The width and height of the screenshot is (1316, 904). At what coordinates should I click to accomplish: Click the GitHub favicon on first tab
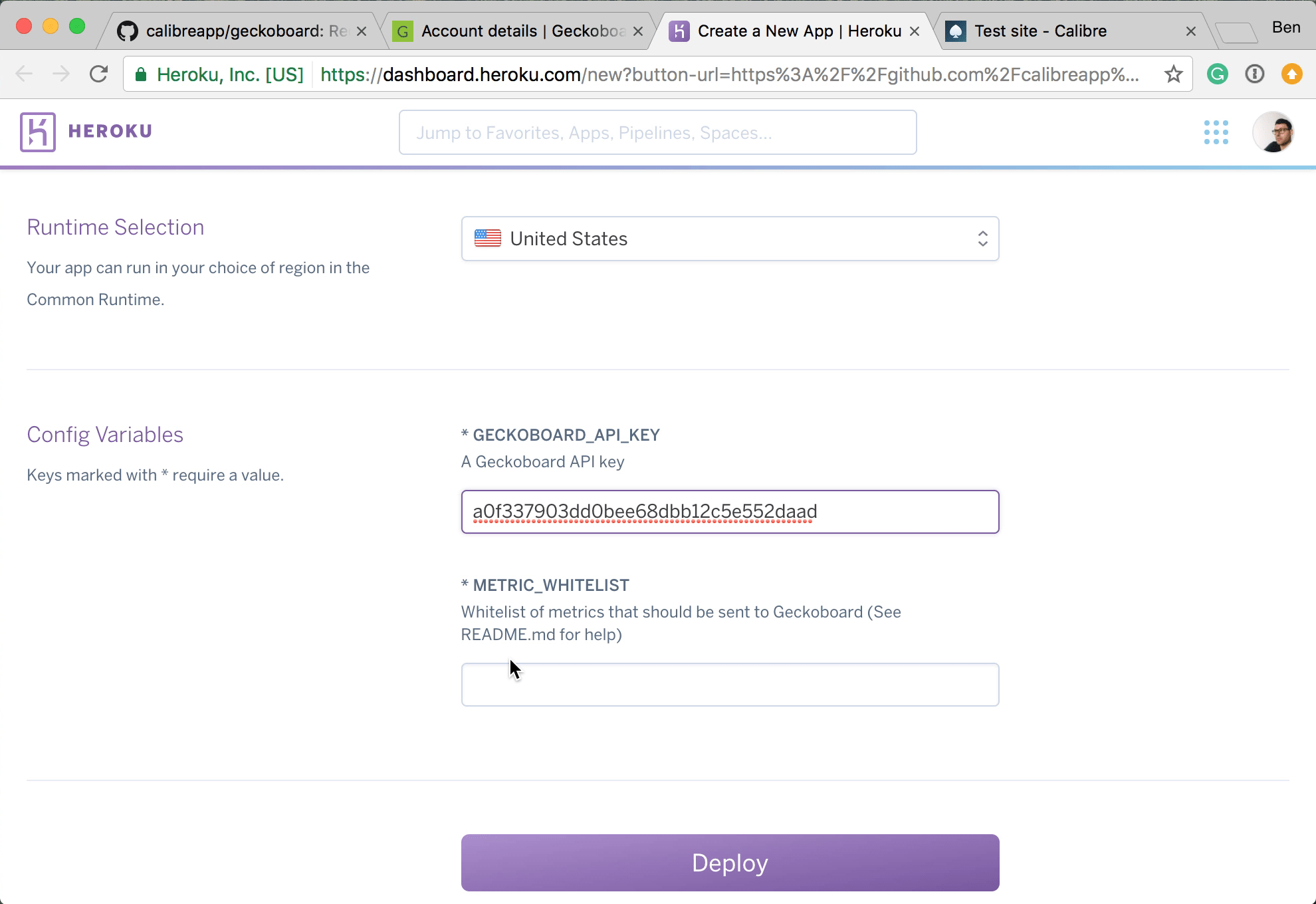[x=128, y=31]
